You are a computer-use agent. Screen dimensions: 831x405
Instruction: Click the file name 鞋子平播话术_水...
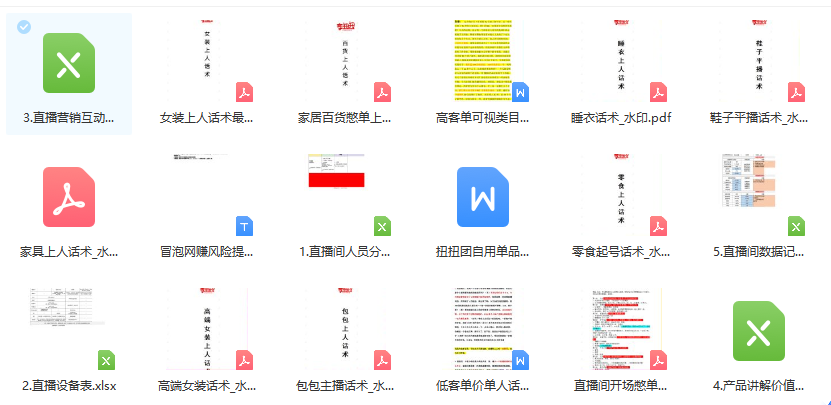point(759,118)
